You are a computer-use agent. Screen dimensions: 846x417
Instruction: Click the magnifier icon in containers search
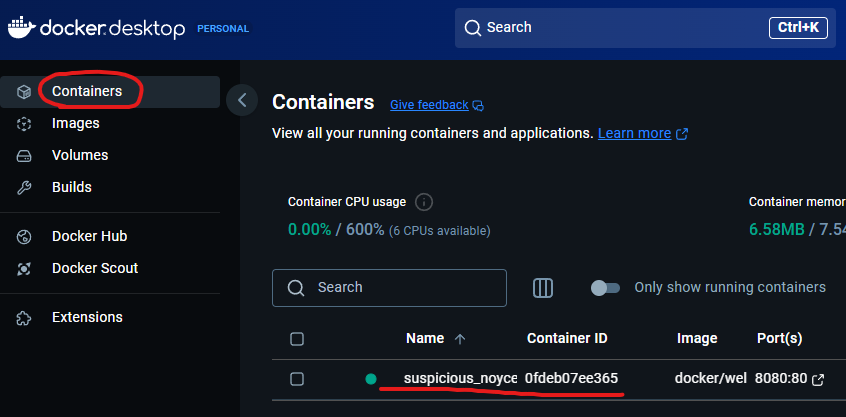tap(296, 288)
